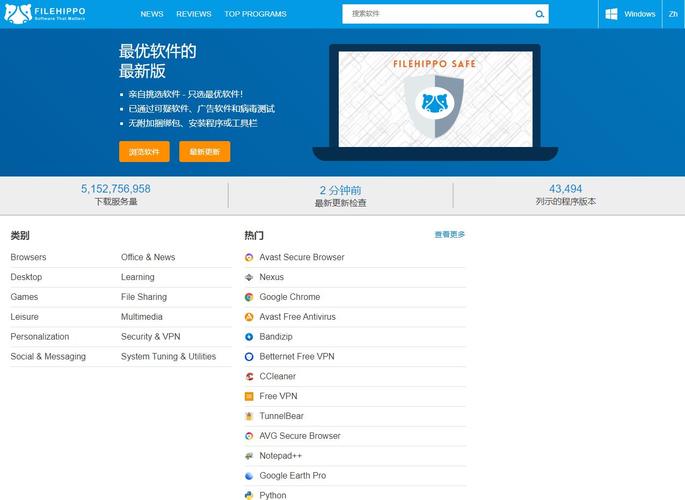This screenshot has height=500, width=685.
Task: Click the 类别 heading
Action: coord(20,235)
